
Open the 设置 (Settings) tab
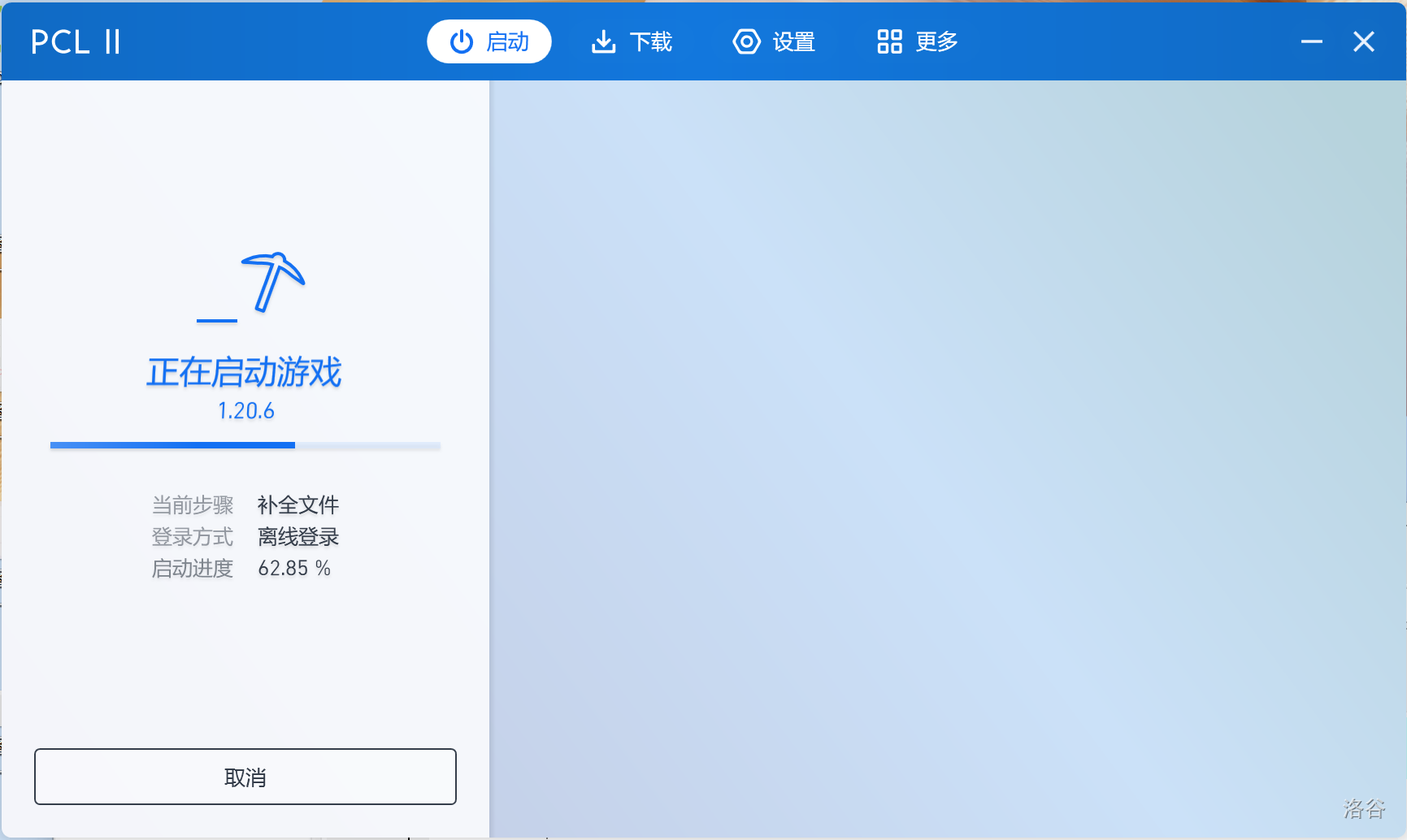pos(774,41)
